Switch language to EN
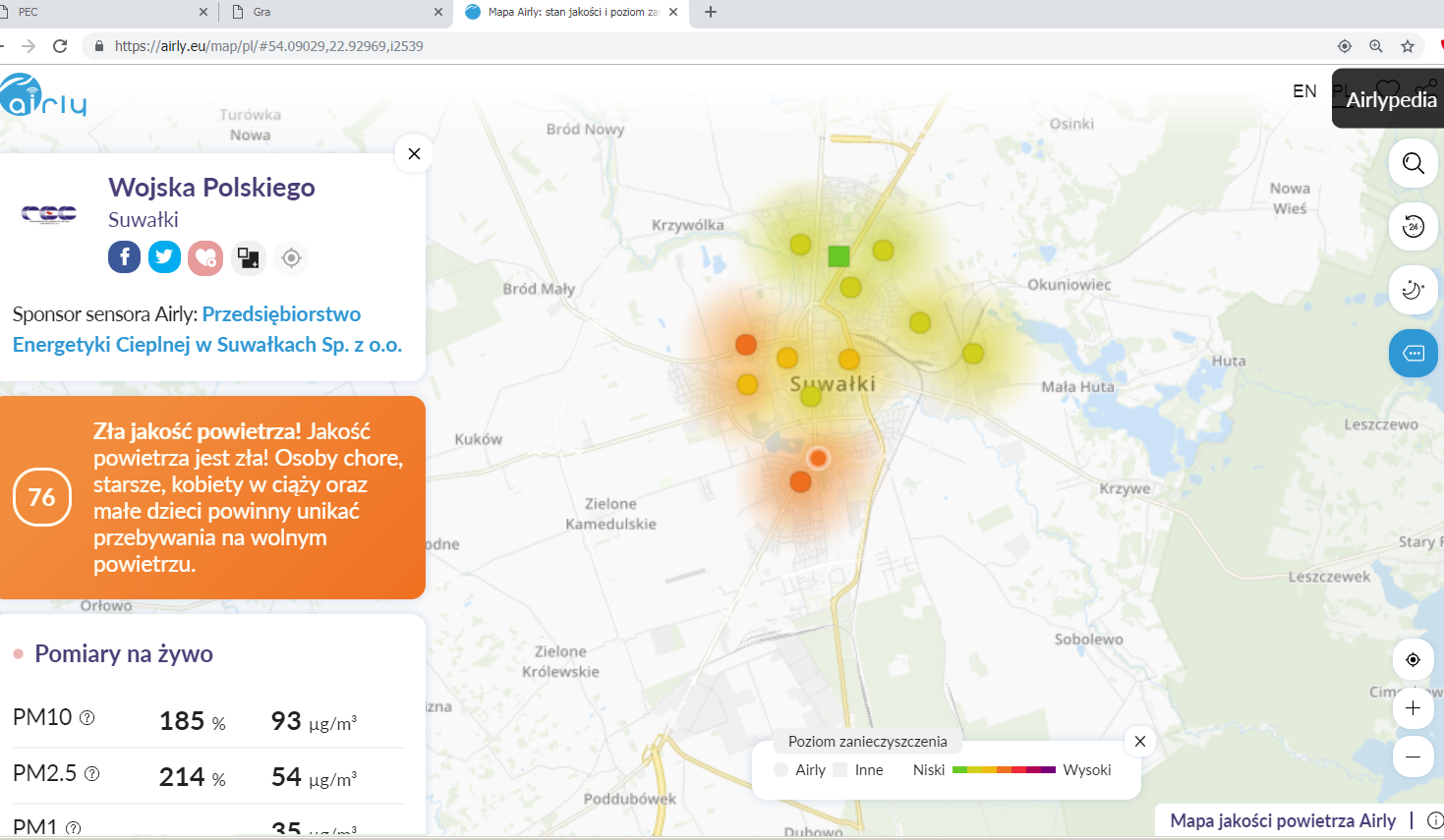The width and height of the screenshot is (1444, 840). [x=1304, y=91]
